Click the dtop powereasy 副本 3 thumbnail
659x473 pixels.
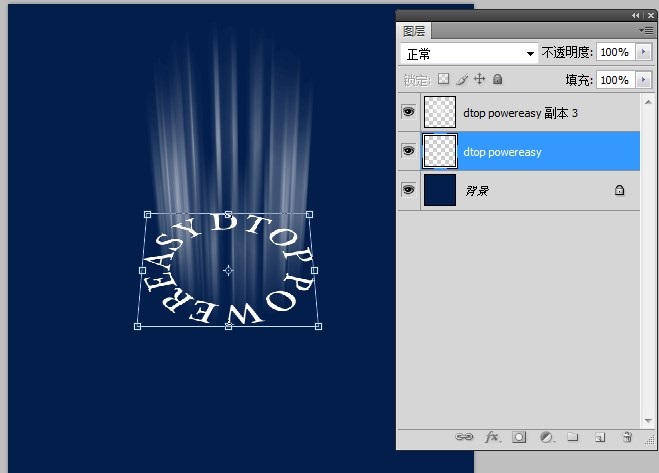(x=440, y=113)
